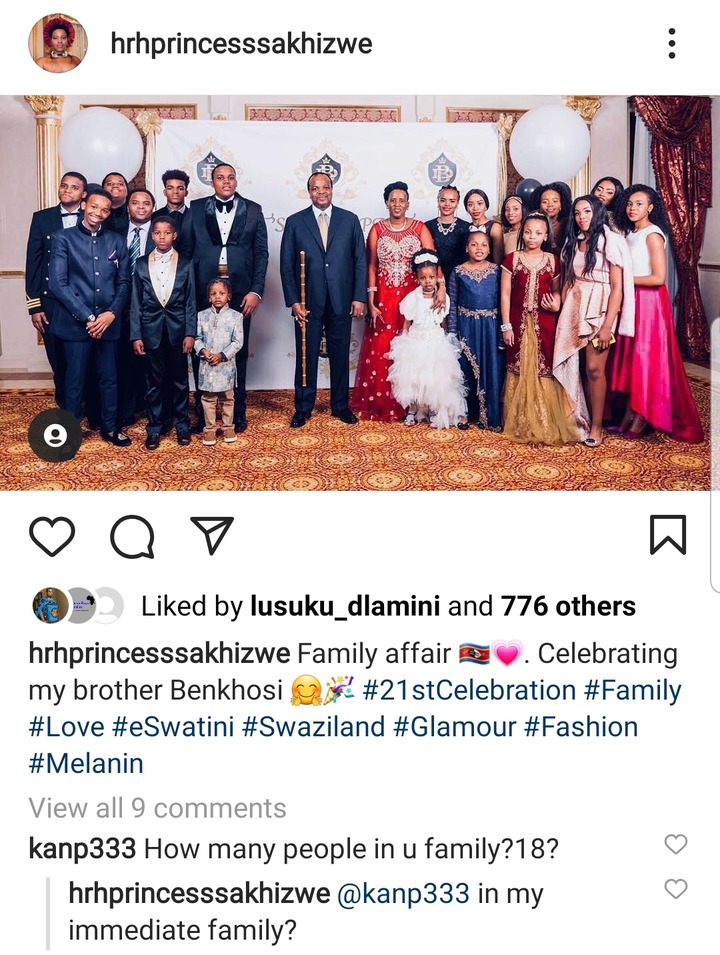
Task: Open the #21stCelebration hashtag
Action: 469,691
